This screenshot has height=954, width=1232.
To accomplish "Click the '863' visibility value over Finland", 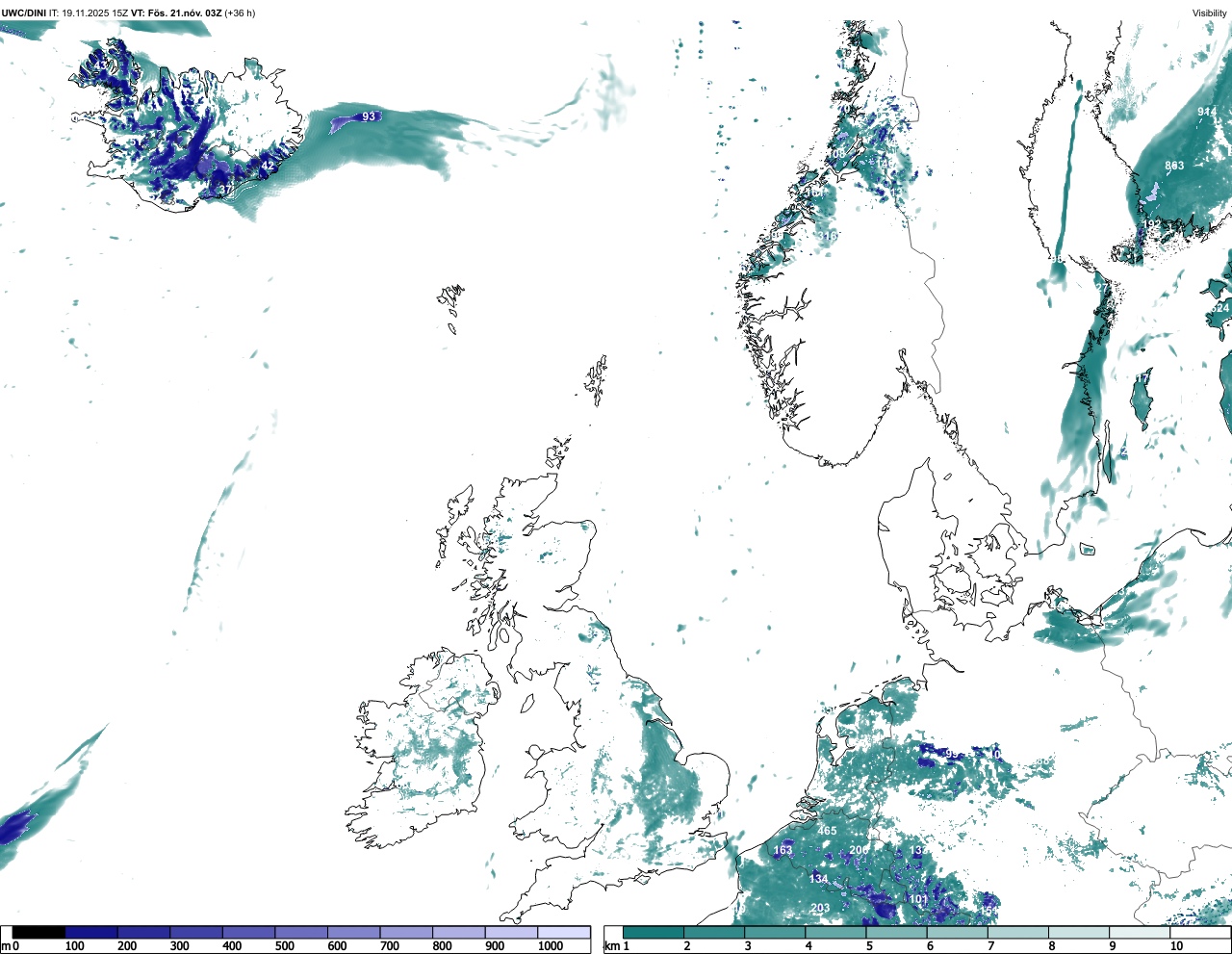I will [1174, 166].
